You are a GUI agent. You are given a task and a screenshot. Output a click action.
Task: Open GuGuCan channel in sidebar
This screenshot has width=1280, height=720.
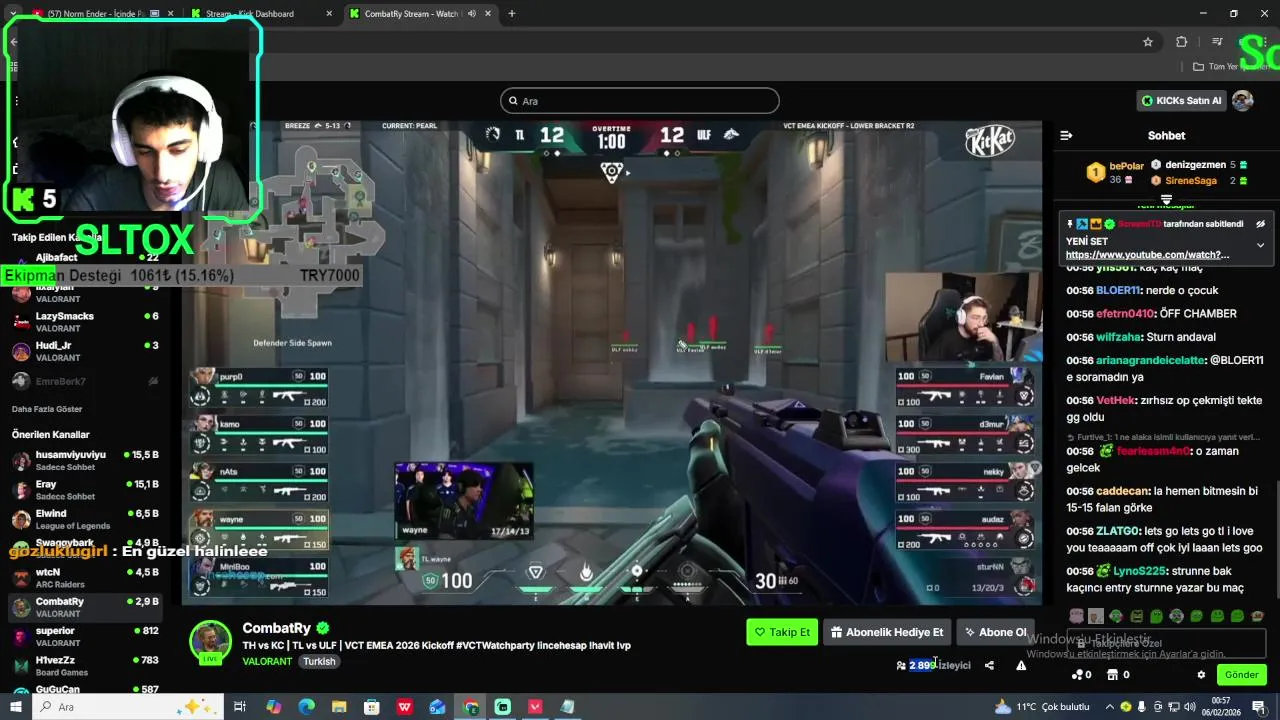pos(84,690)
